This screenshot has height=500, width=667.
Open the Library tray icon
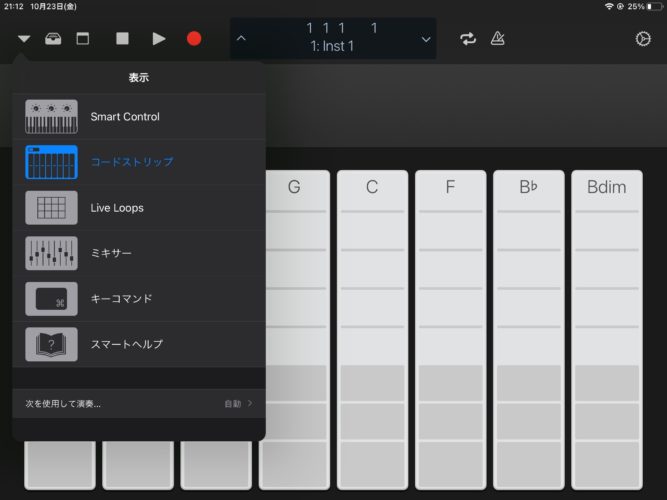53,39
